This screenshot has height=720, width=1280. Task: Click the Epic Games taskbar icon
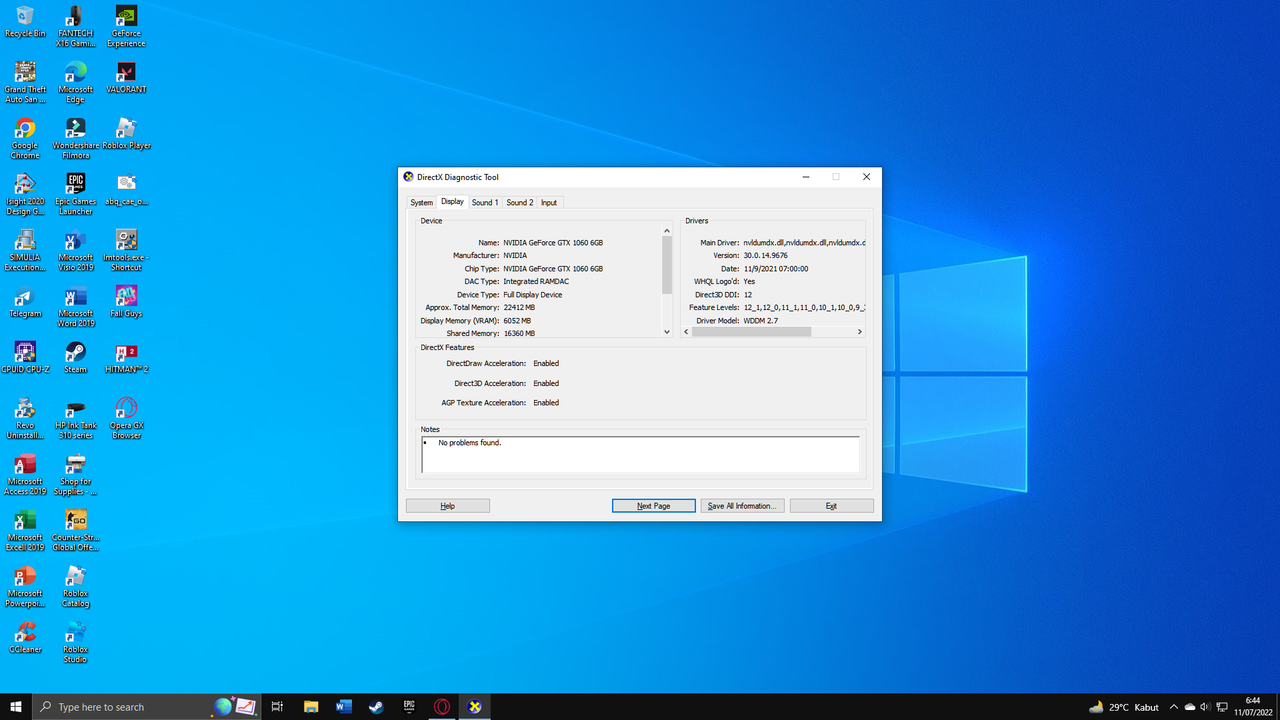point(409,706)
